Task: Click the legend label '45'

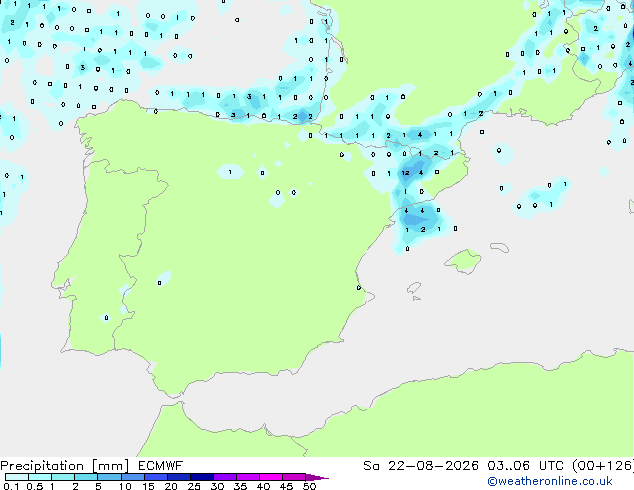Action: (286, 486)
